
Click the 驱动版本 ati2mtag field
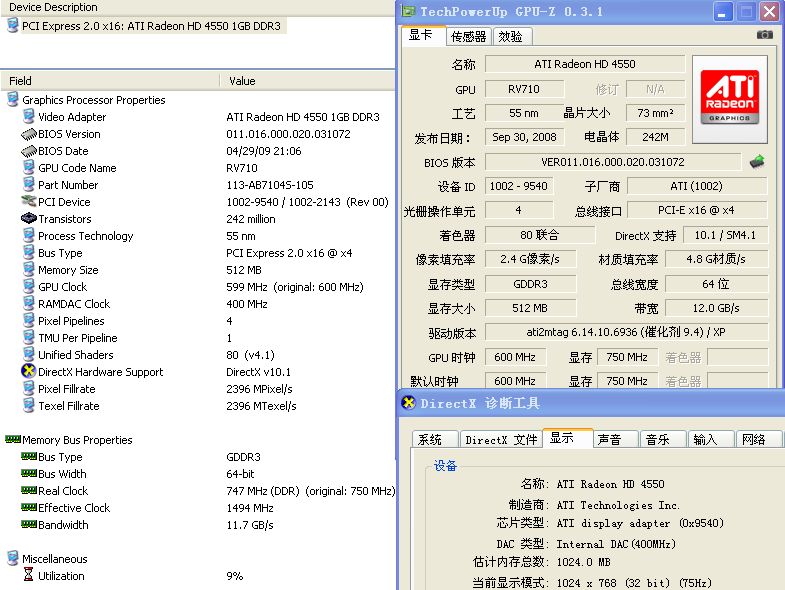coord(627,332)
